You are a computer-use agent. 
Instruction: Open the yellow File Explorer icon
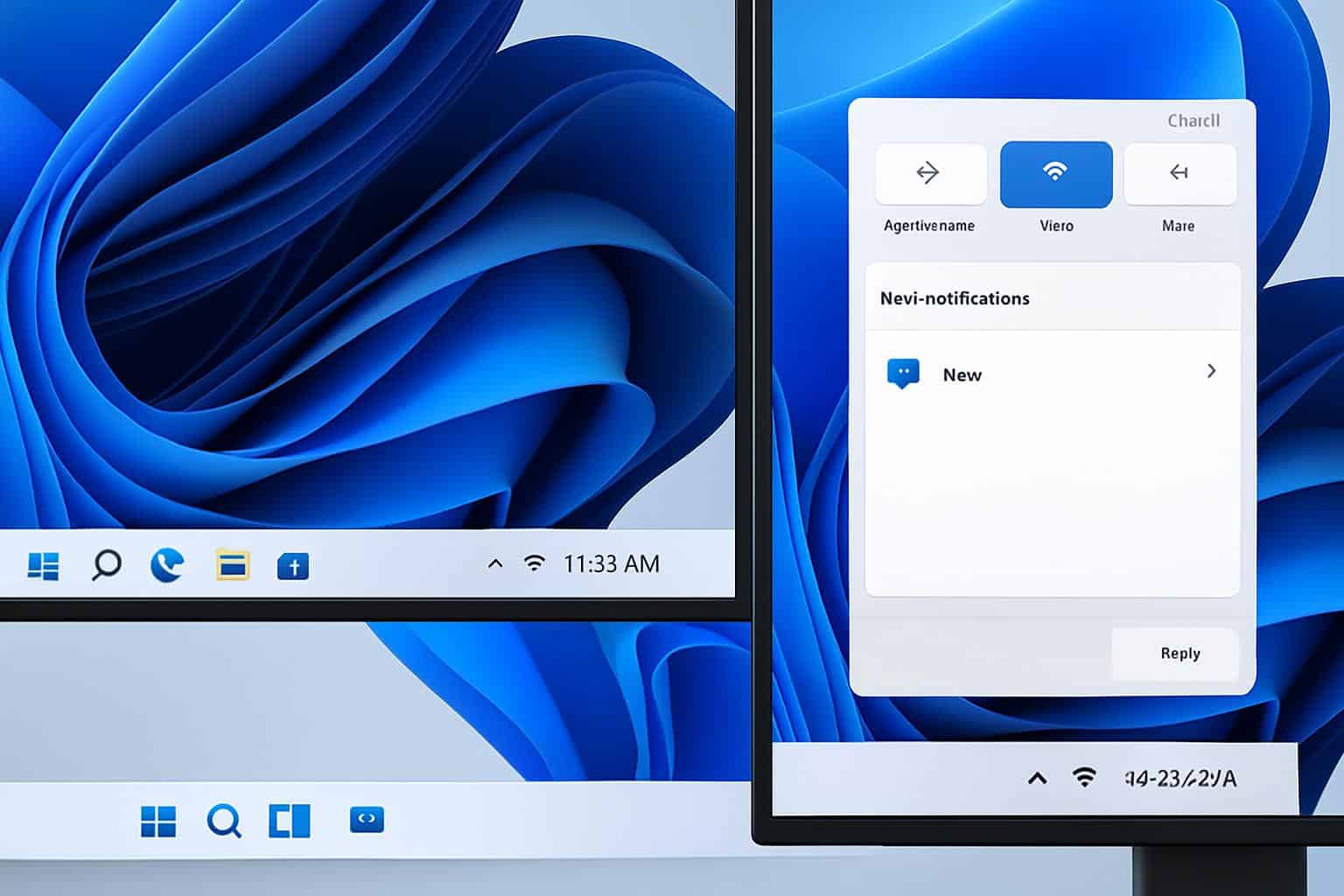[232, 566]
